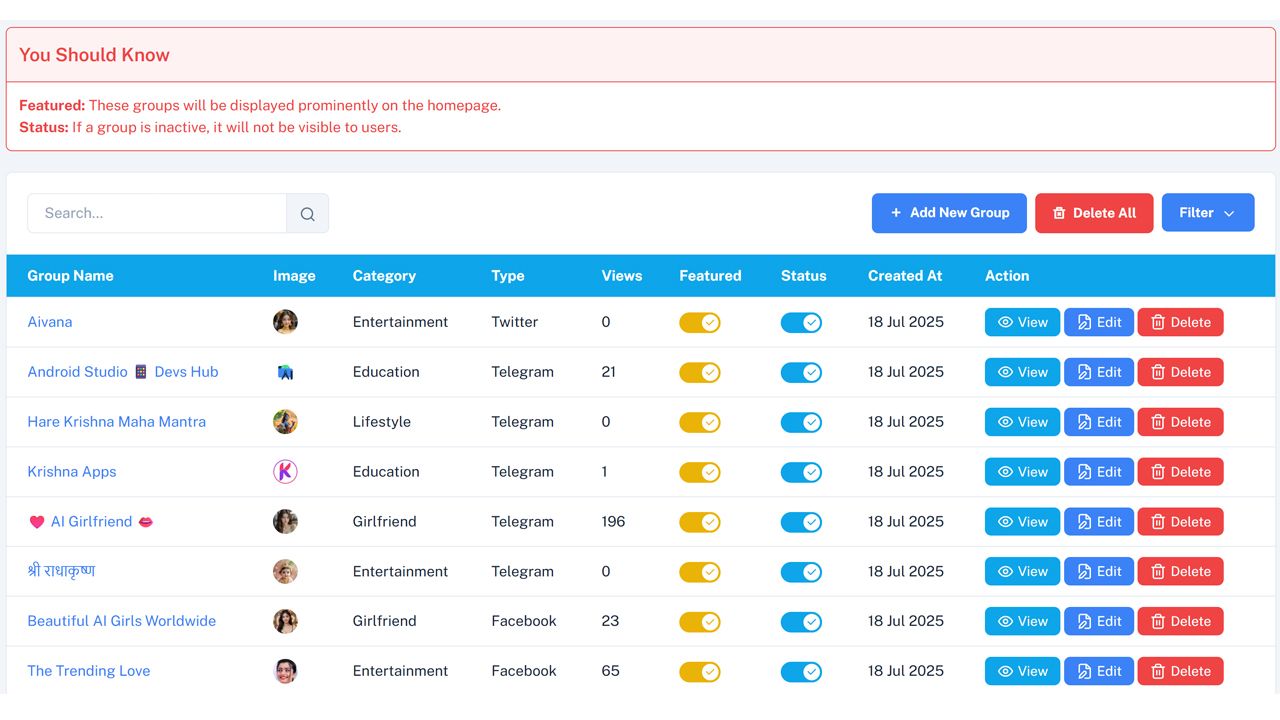Toggle Featured switch for Aivana

700,322
